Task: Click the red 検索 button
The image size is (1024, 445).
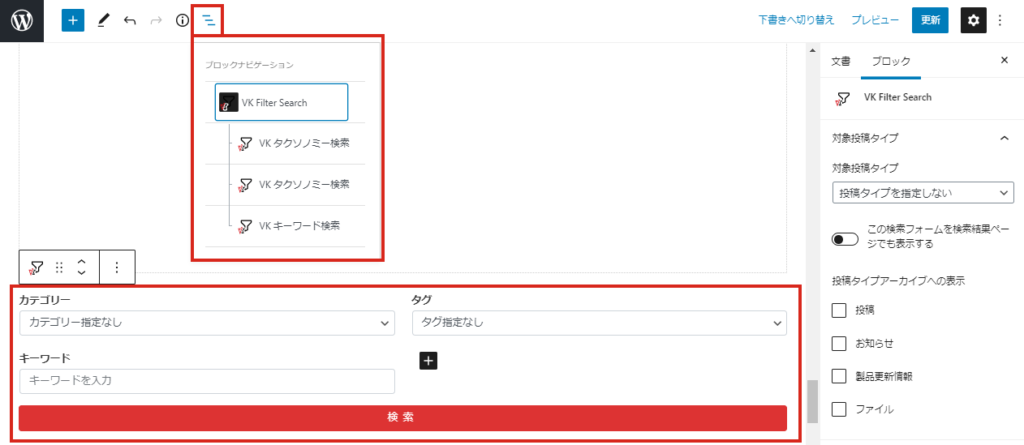Action: tap(403, 418)
